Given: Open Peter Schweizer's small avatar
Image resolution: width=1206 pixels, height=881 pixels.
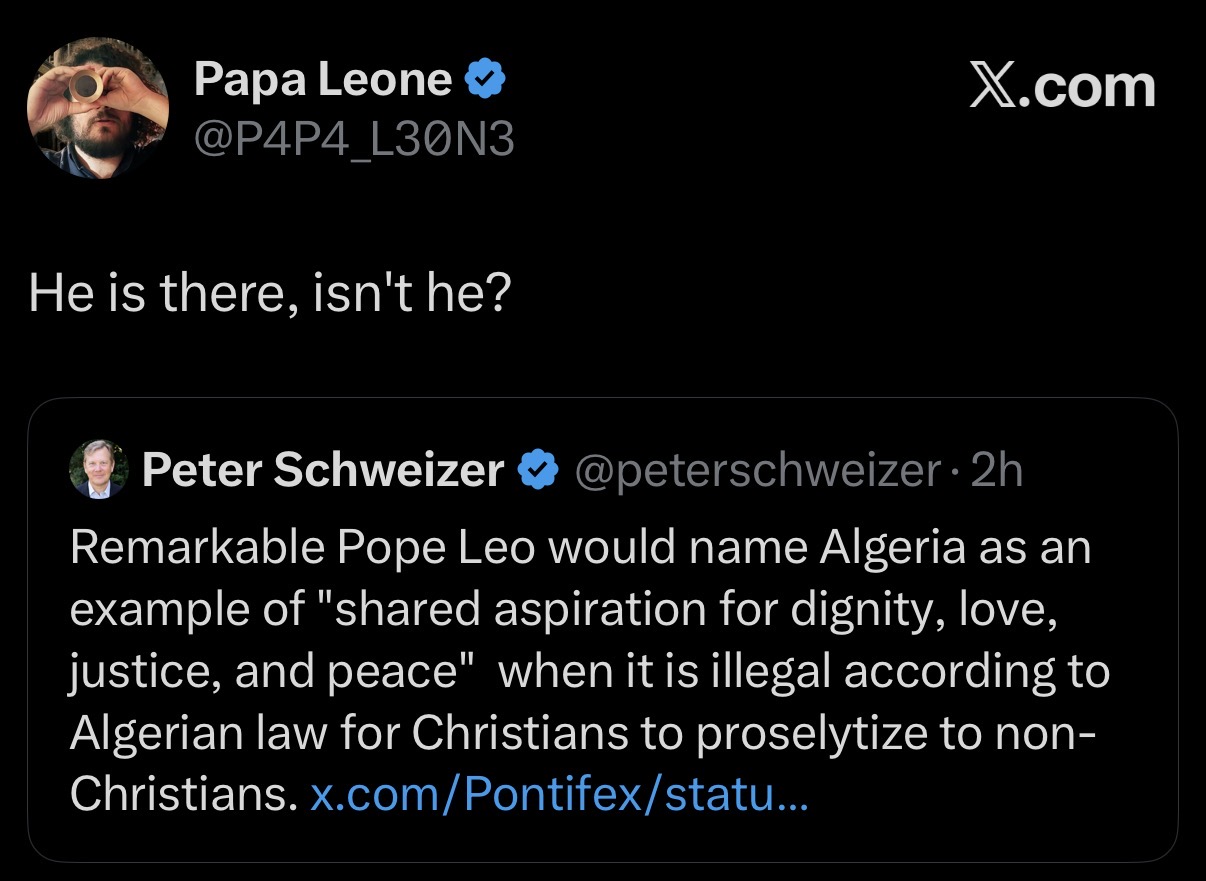Looking at the screenshot, I should 98,469.
